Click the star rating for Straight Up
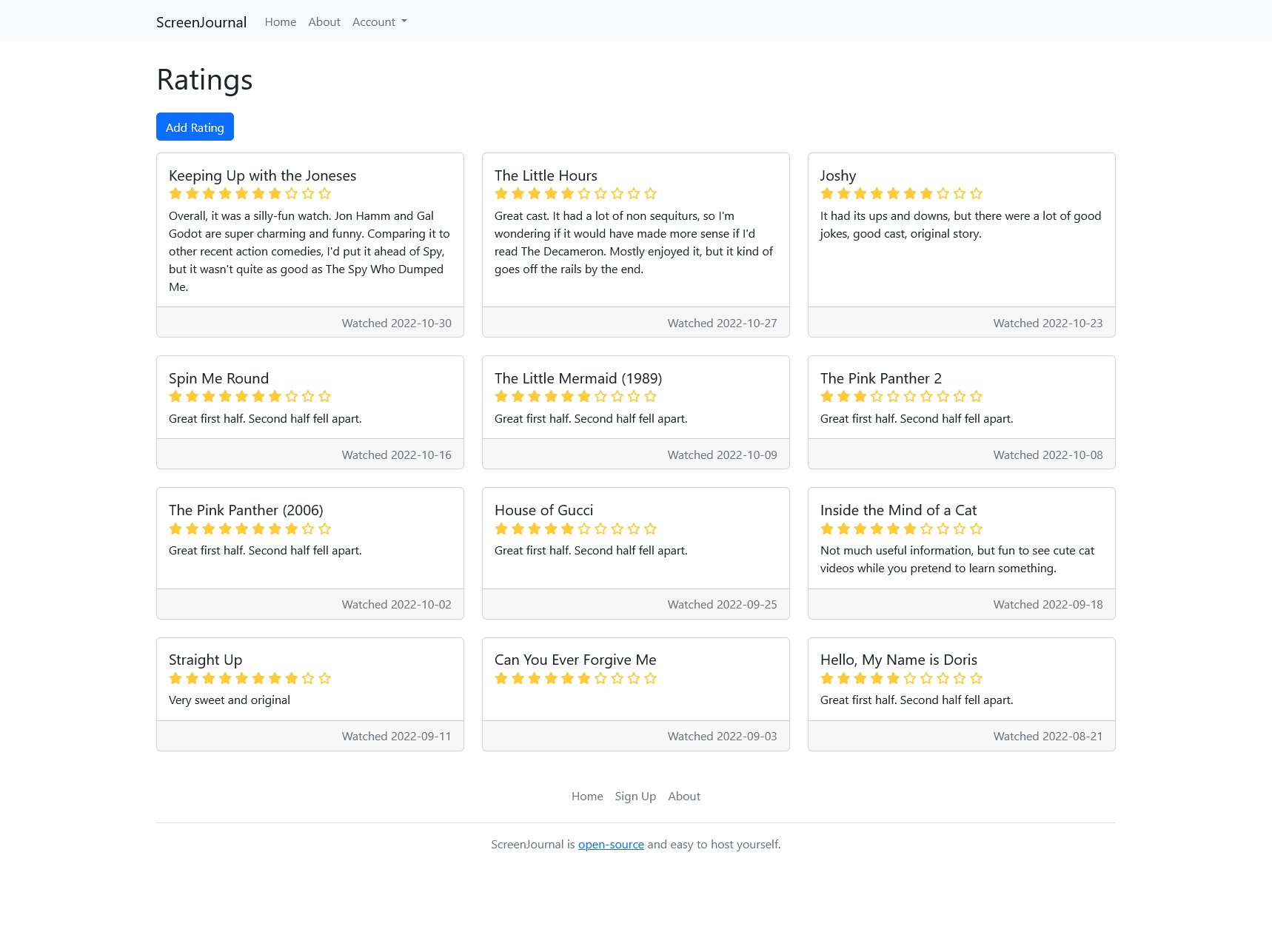 click(x=250, y=678)
